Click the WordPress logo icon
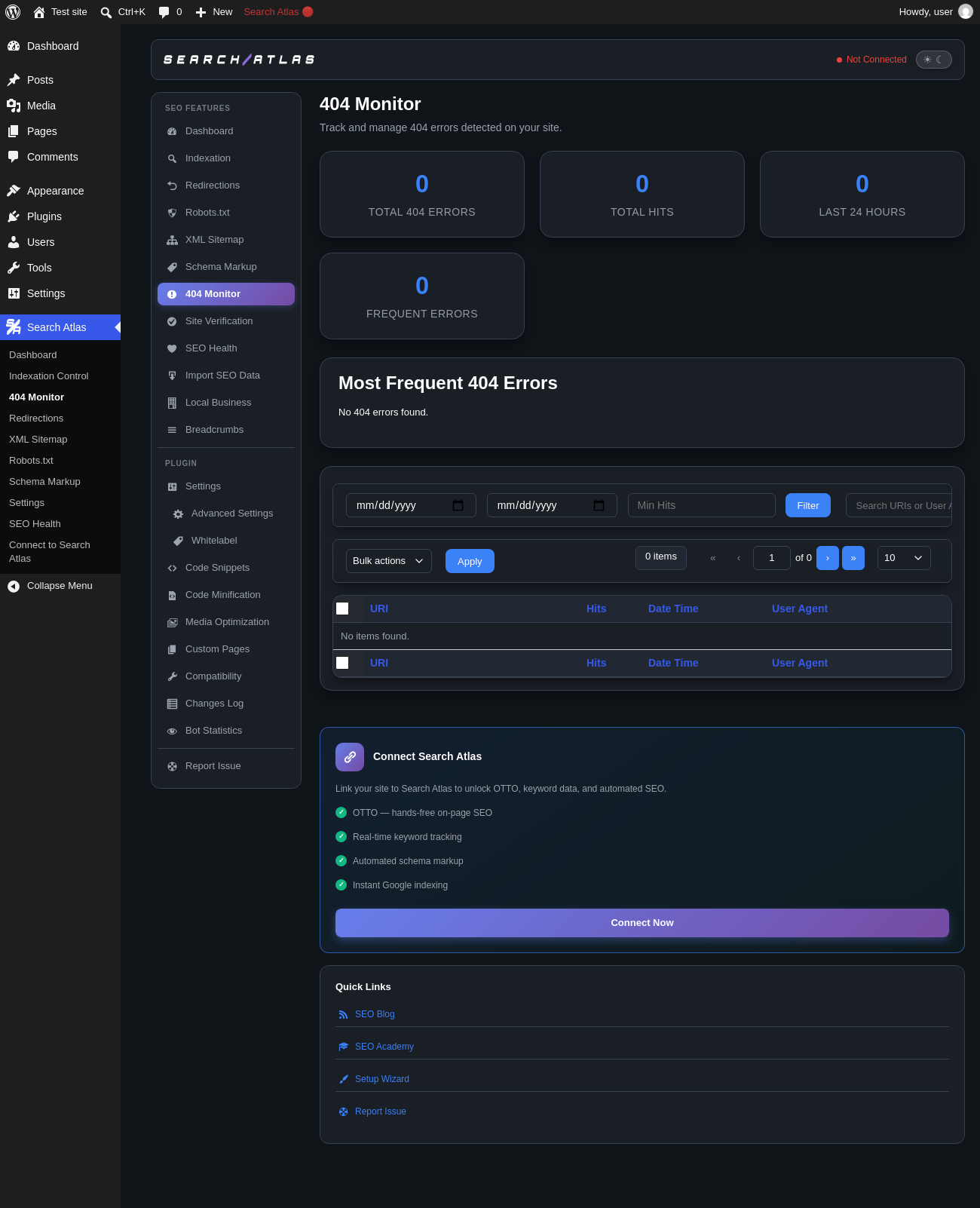This screenshot has height=1208, width=980. point(13,12)
